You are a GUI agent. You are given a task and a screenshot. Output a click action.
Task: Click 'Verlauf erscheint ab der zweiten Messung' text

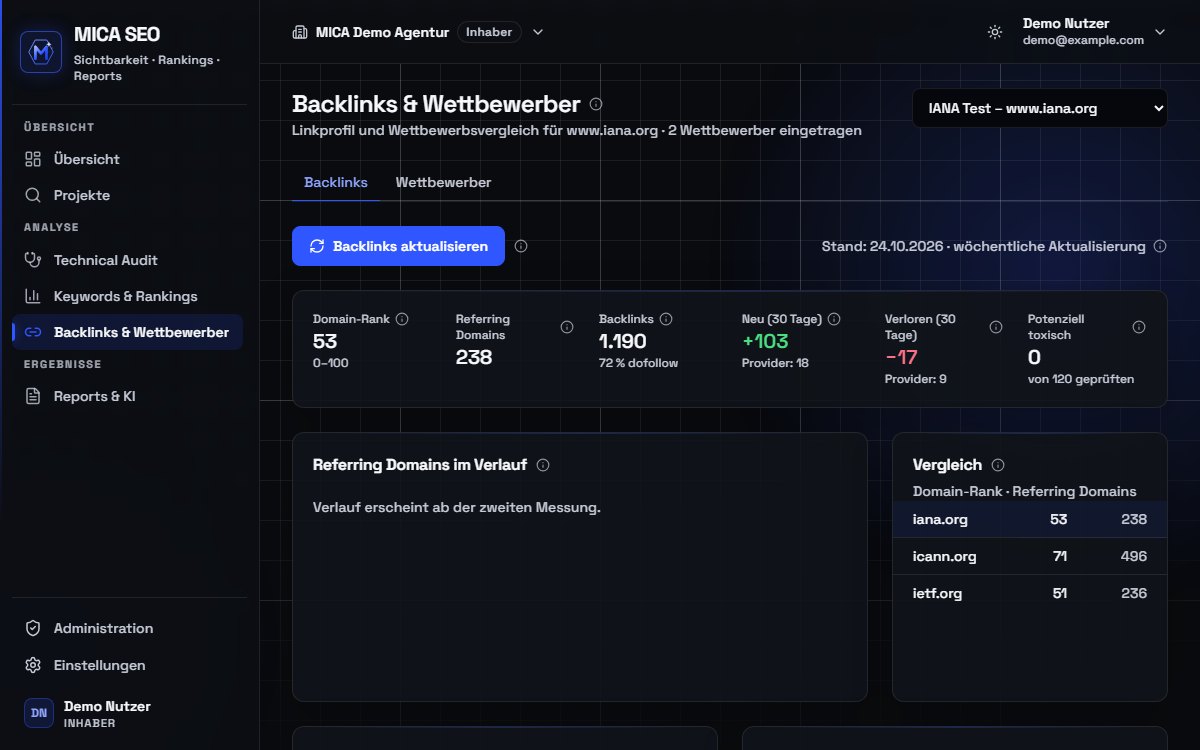(x=457, y=507)
